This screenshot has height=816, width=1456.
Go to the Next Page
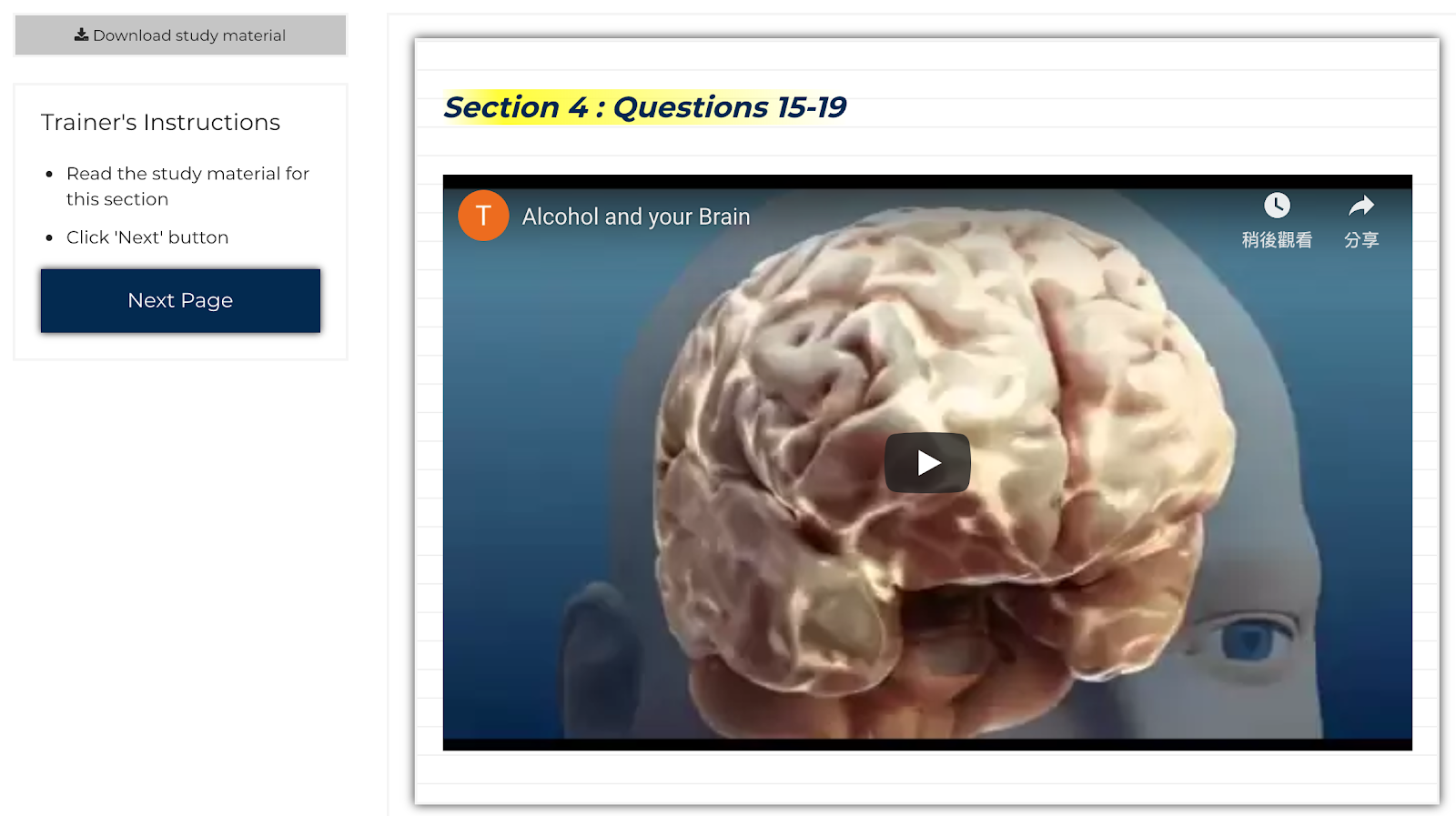click(x=180, y=300)
